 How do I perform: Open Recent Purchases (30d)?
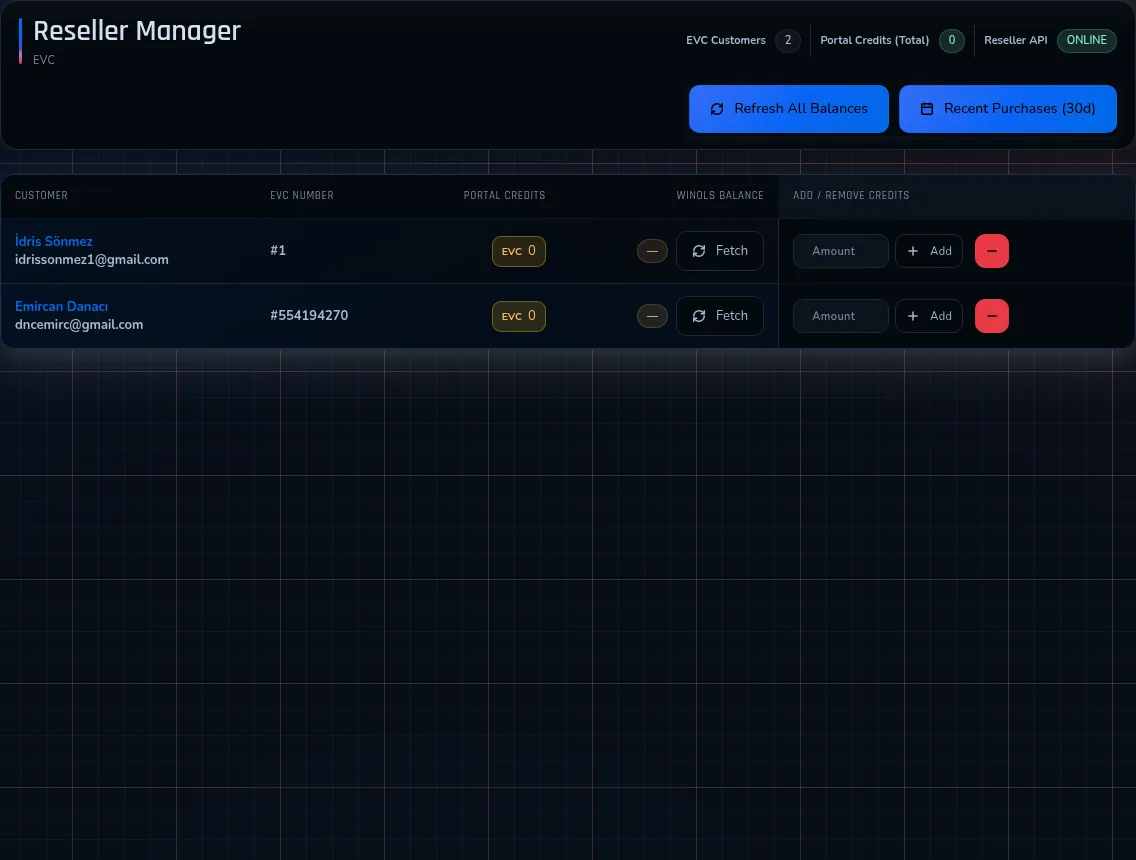point(1007,109)
